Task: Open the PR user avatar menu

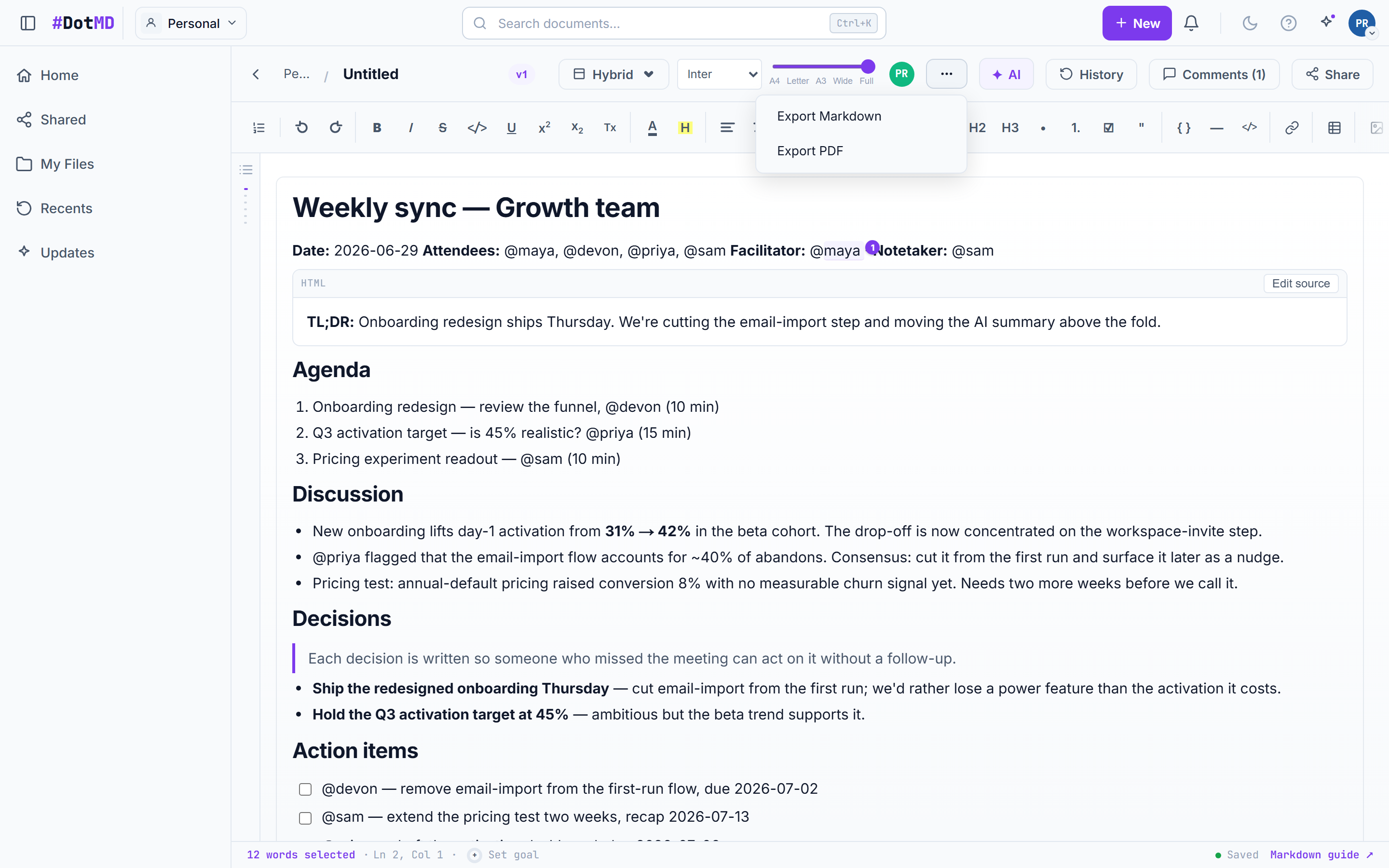Action: (1362, 23)
